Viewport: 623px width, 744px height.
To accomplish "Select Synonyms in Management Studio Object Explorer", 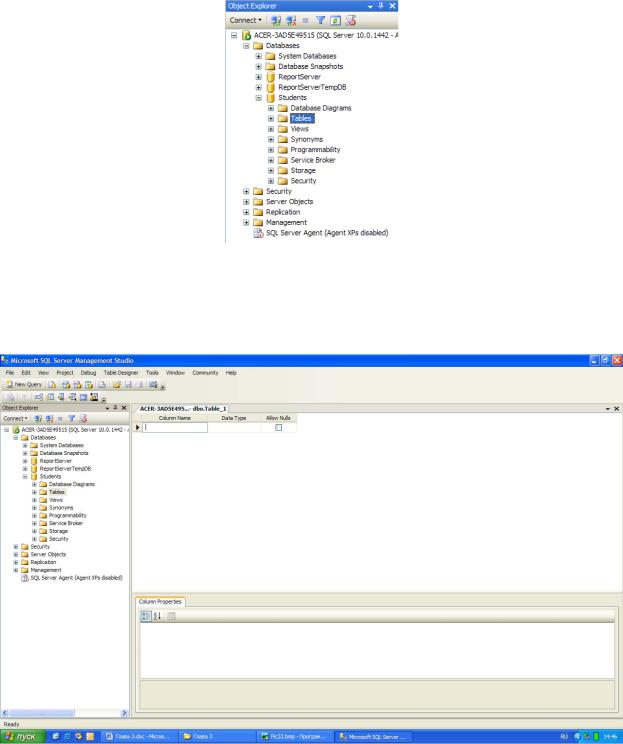I will tap(61, 508).
